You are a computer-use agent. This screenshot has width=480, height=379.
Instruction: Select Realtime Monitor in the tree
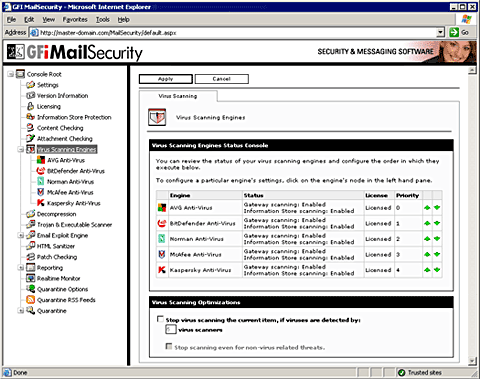(x=58, y=278)
